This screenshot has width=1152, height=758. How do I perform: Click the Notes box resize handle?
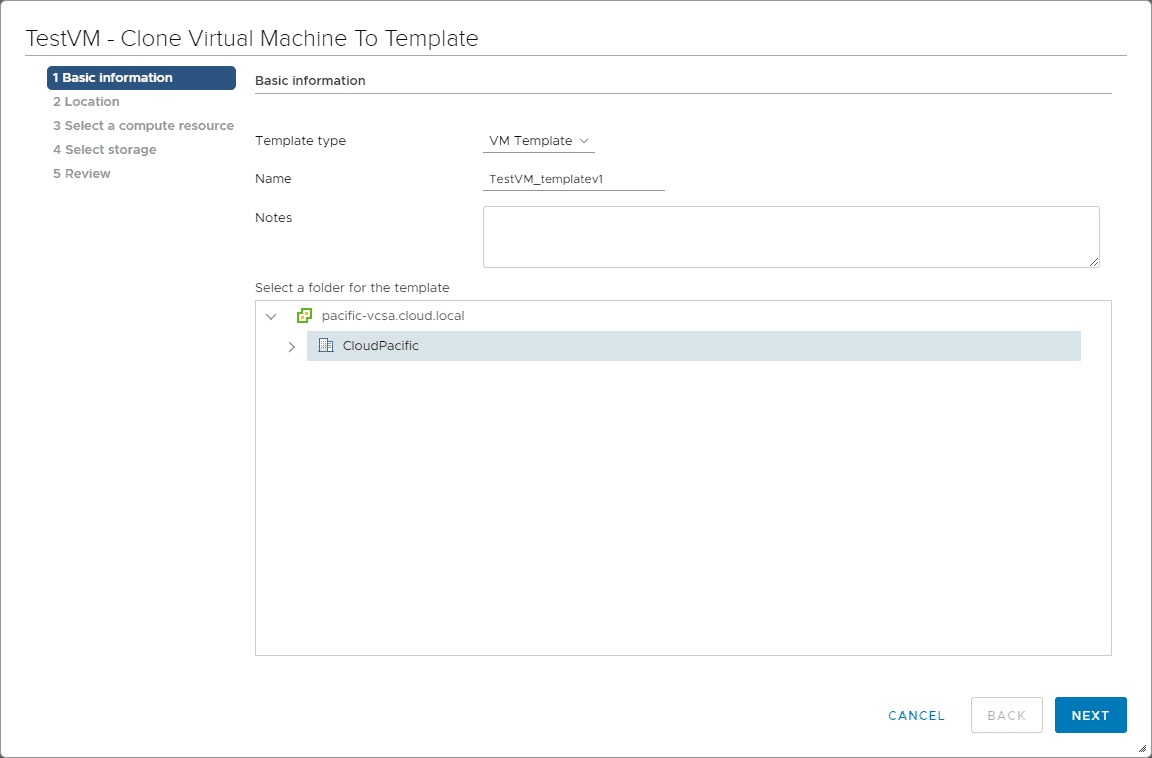1094,262
